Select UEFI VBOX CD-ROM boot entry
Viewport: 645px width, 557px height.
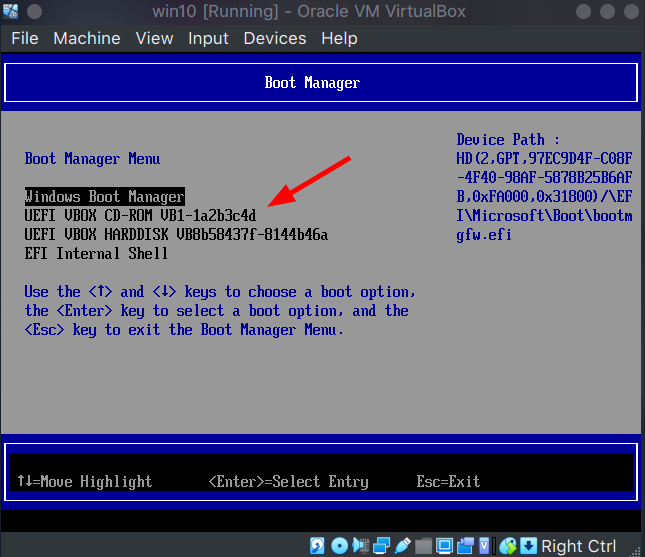coord(140,216)
